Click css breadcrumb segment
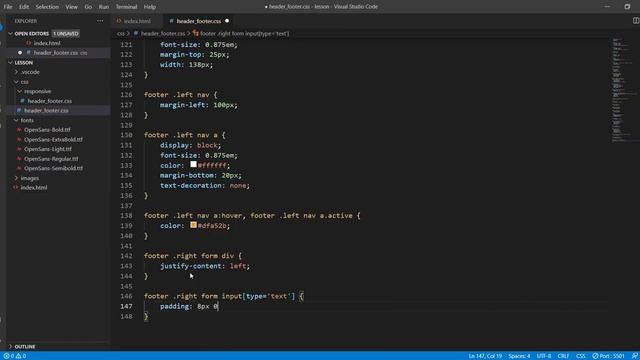The width and height of the screenshot is (640, 360). click(120, 33)
